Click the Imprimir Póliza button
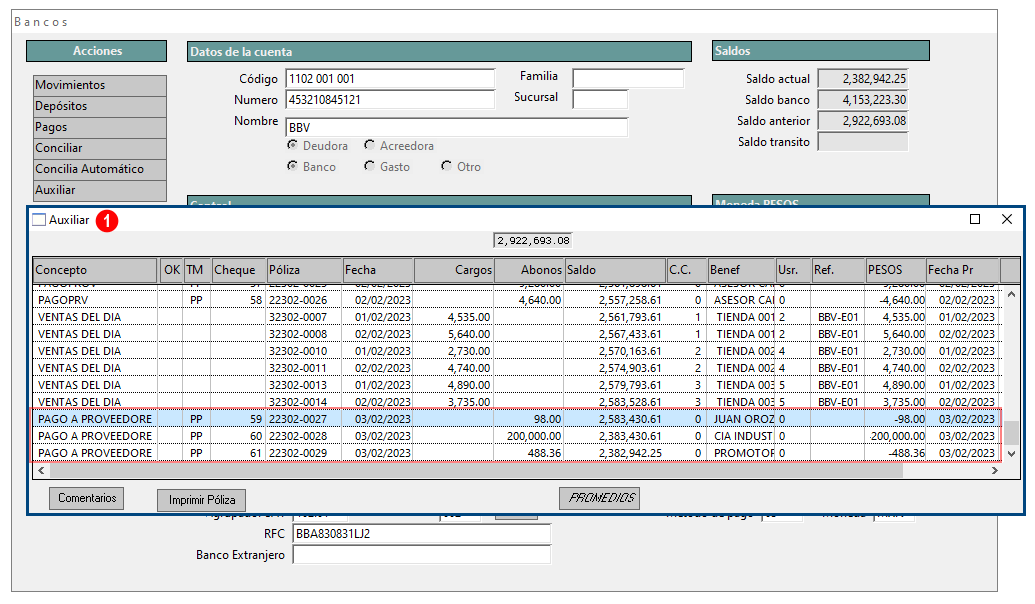 tap(201, 500)
